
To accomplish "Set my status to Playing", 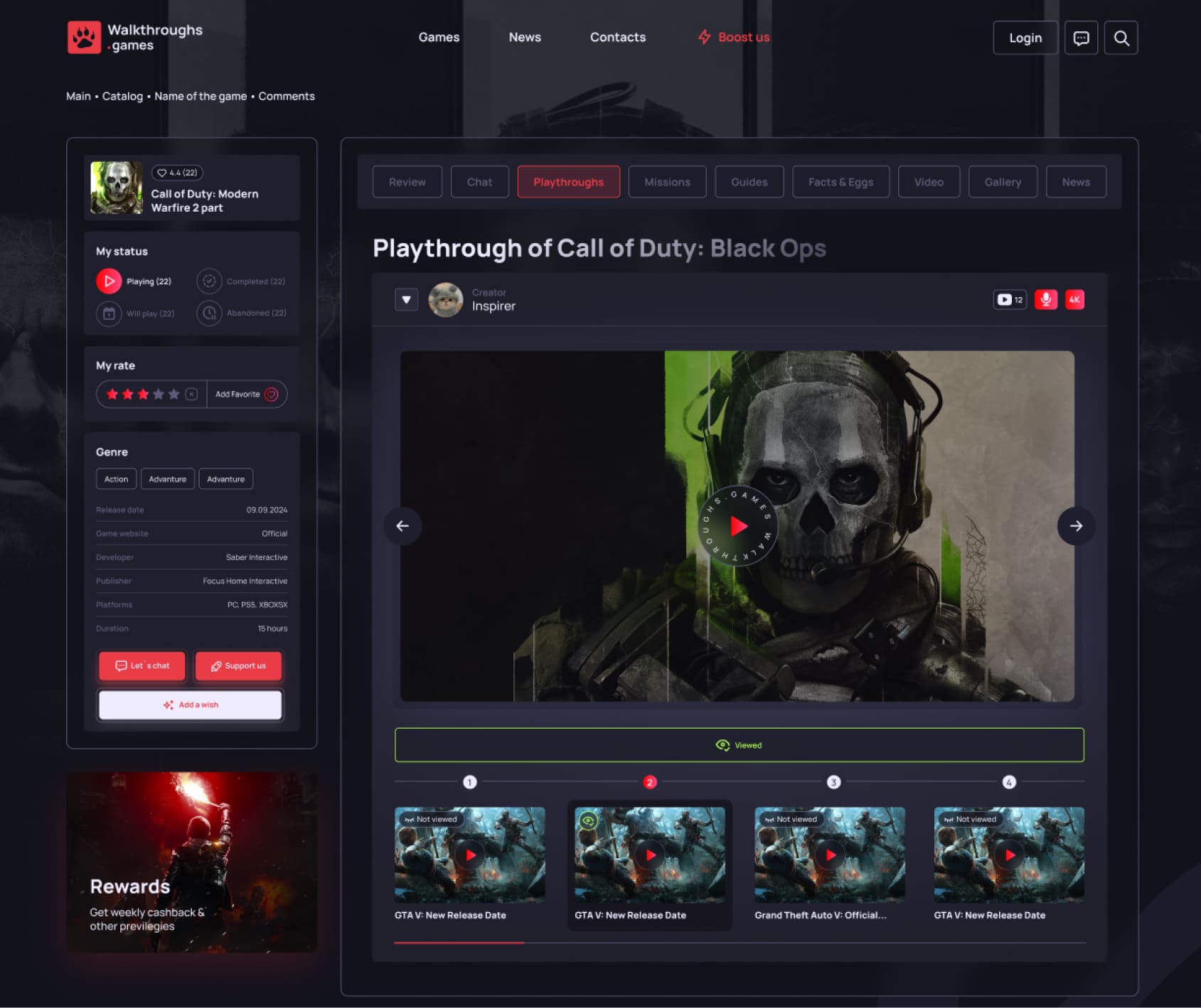I will tap(134, 282).
